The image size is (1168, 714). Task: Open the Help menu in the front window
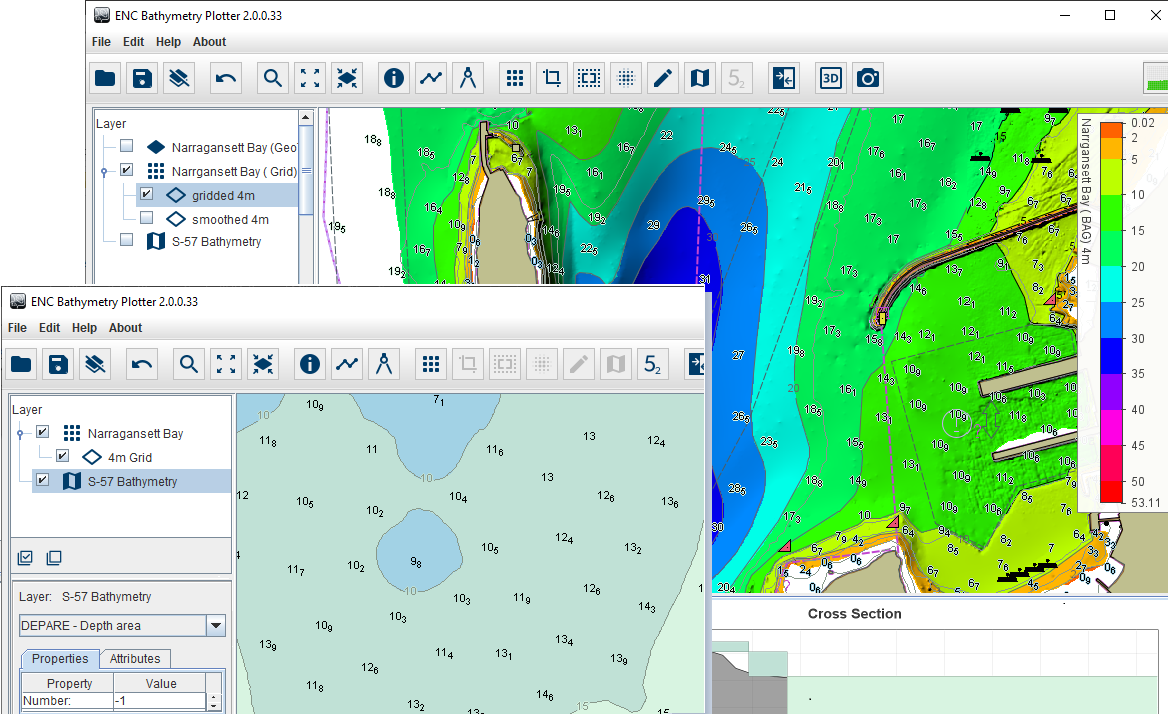[85, 328]
